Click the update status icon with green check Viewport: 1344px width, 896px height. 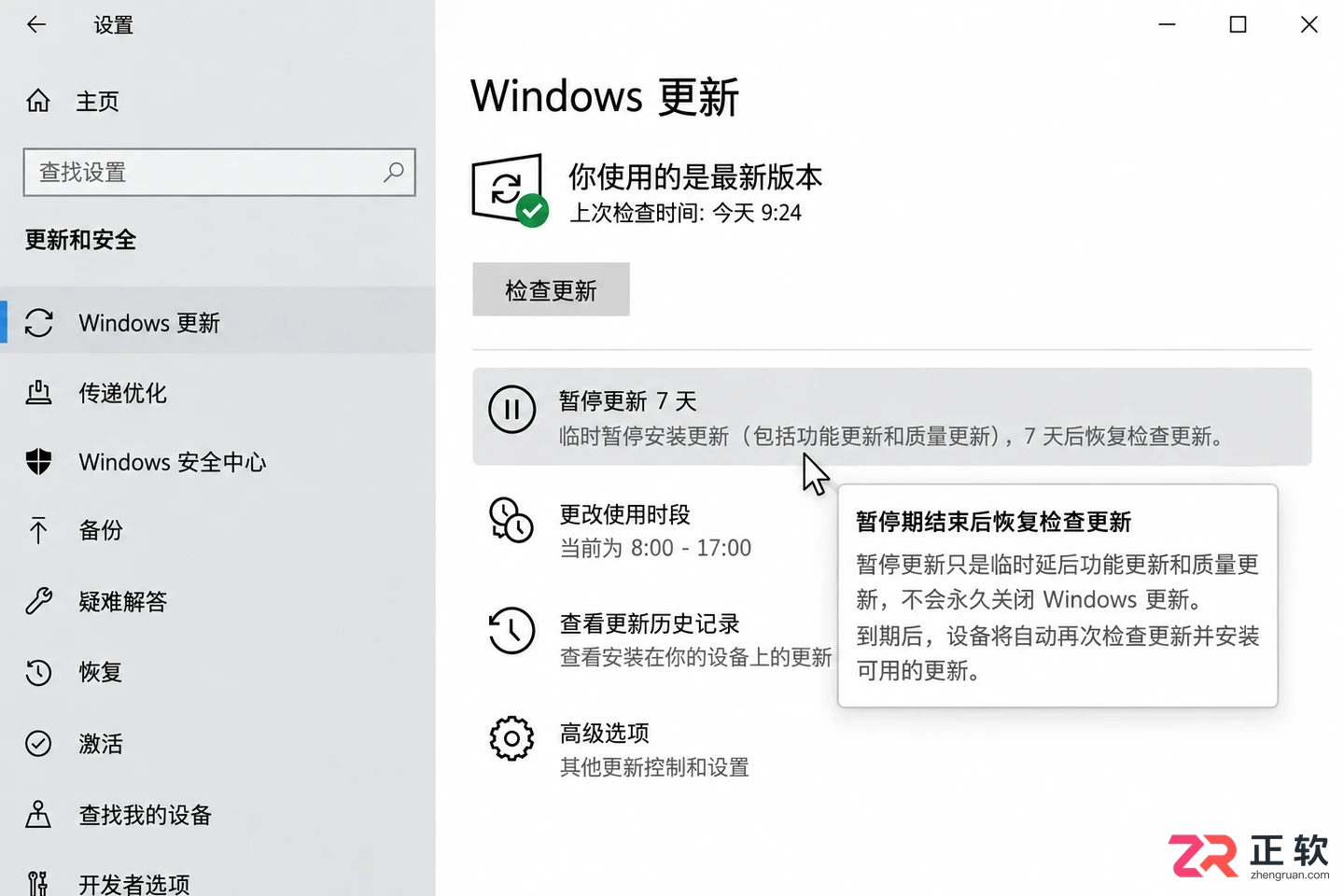[510, 190]
